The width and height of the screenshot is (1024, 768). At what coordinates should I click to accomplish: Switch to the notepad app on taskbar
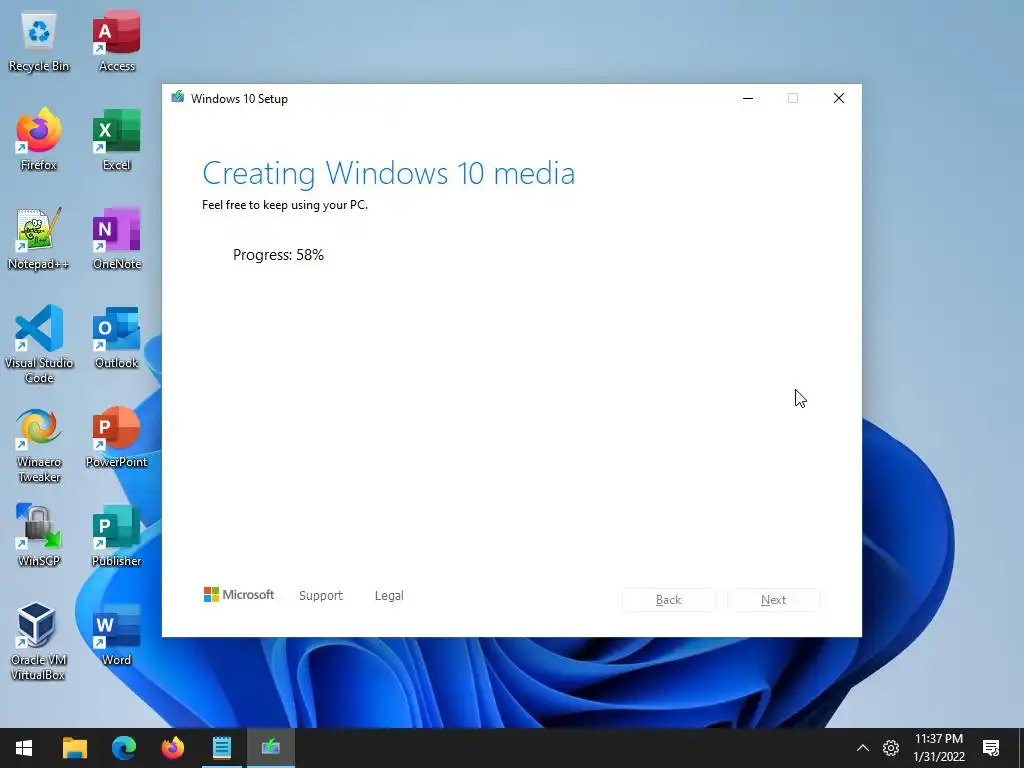[221, 748]
